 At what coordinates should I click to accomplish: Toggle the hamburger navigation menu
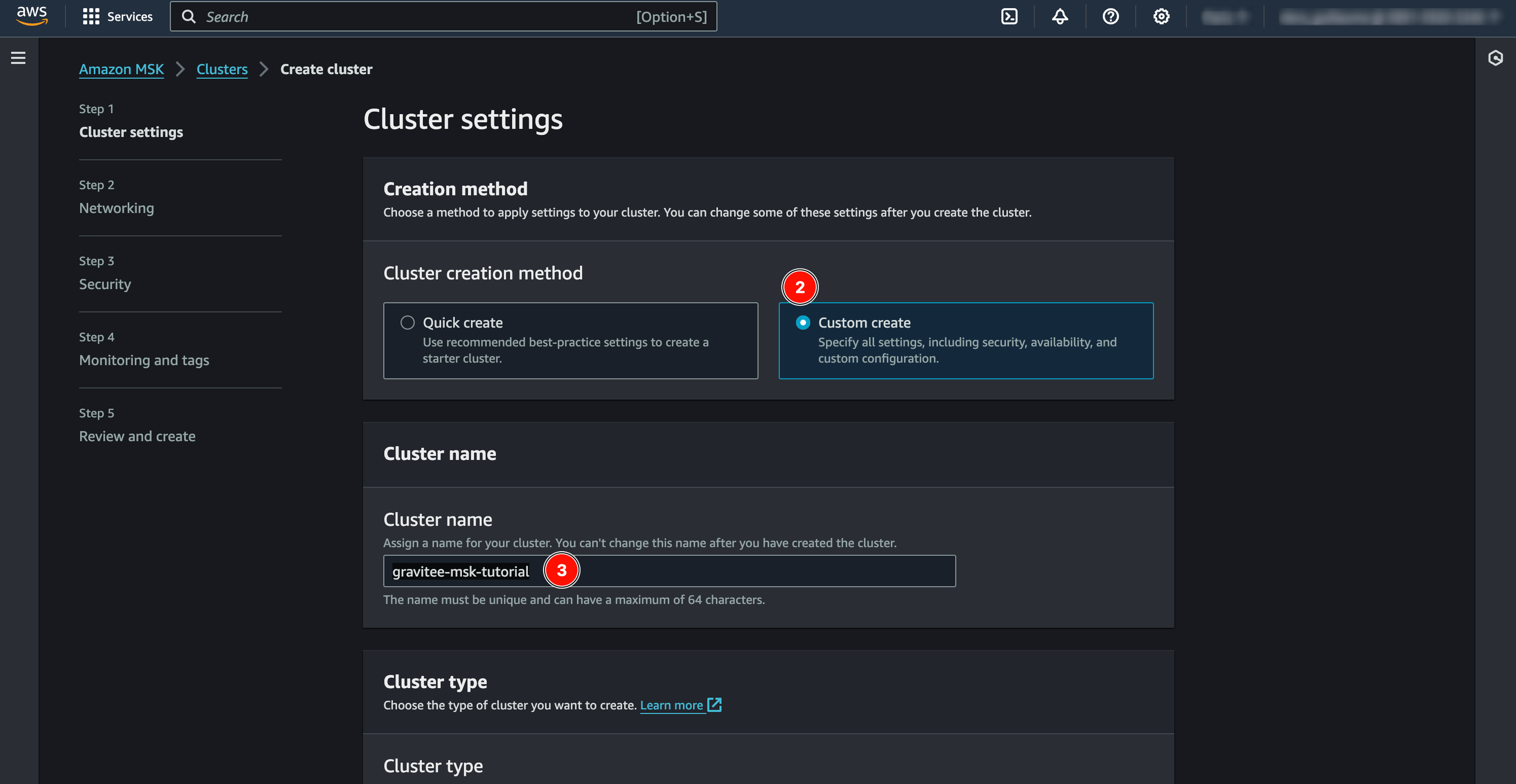pos(18,58)
